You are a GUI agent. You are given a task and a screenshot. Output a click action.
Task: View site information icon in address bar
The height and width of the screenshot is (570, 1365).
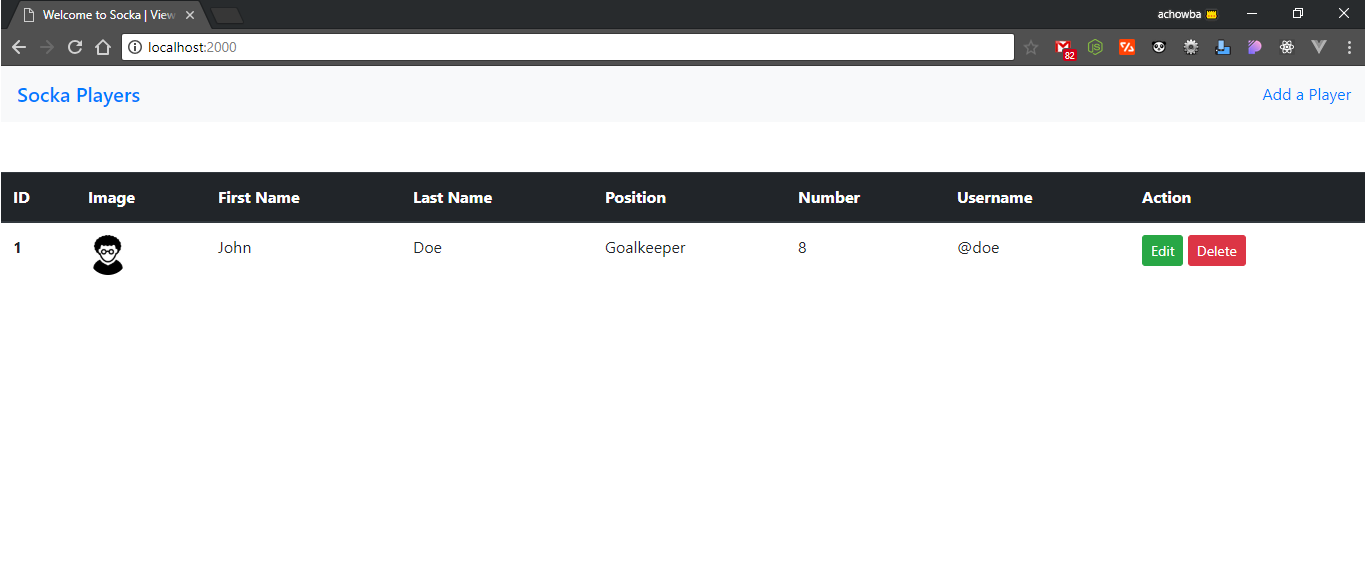click(135, 47)
